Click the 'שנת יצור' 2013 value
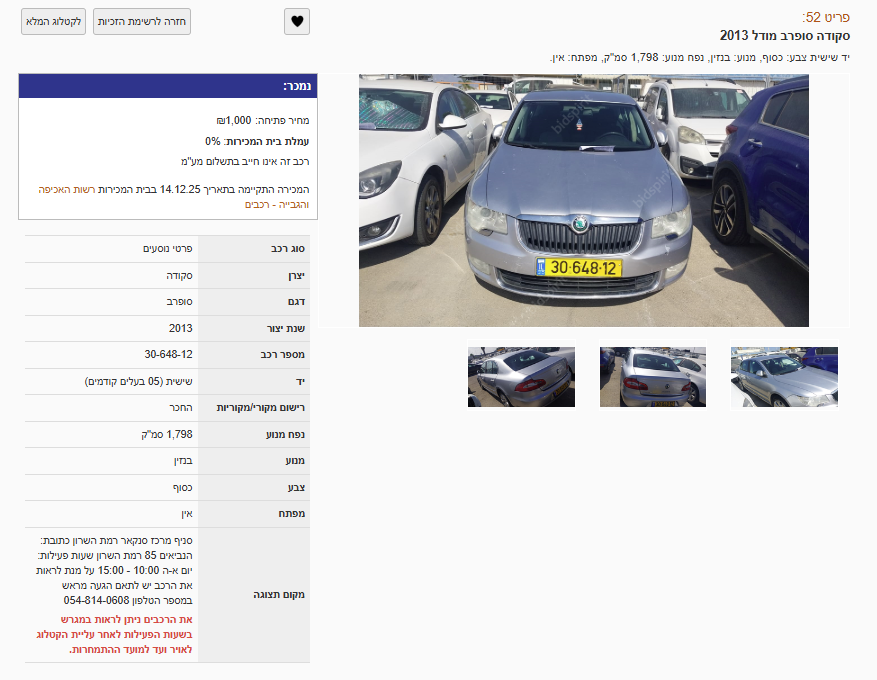 [x=181, y=328]
